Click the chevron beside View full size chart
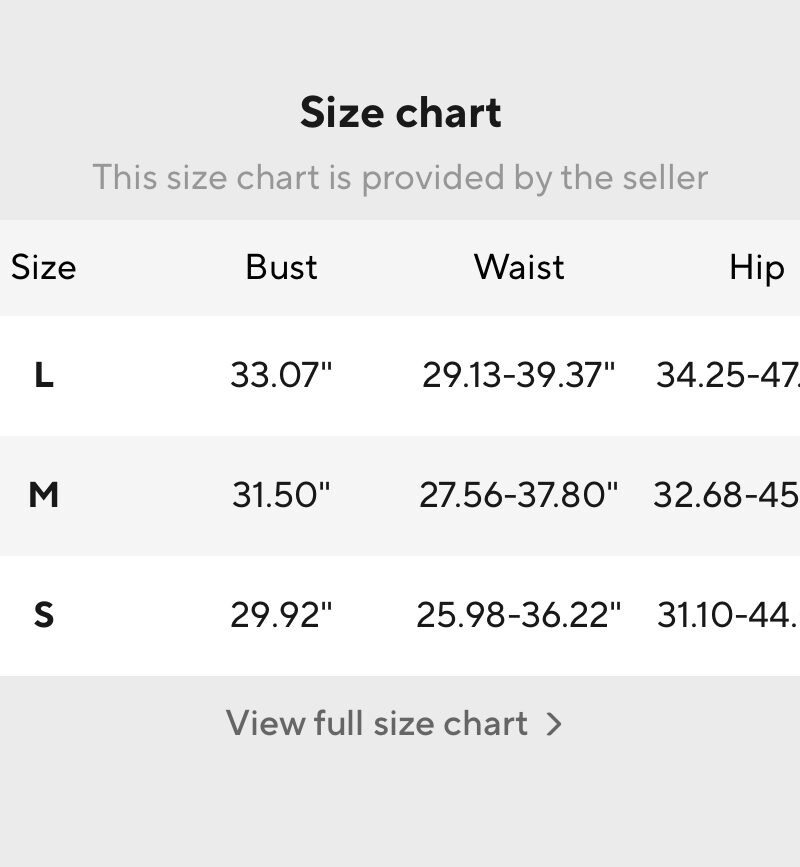Viewport: 800px width, 867px height. 553,724
